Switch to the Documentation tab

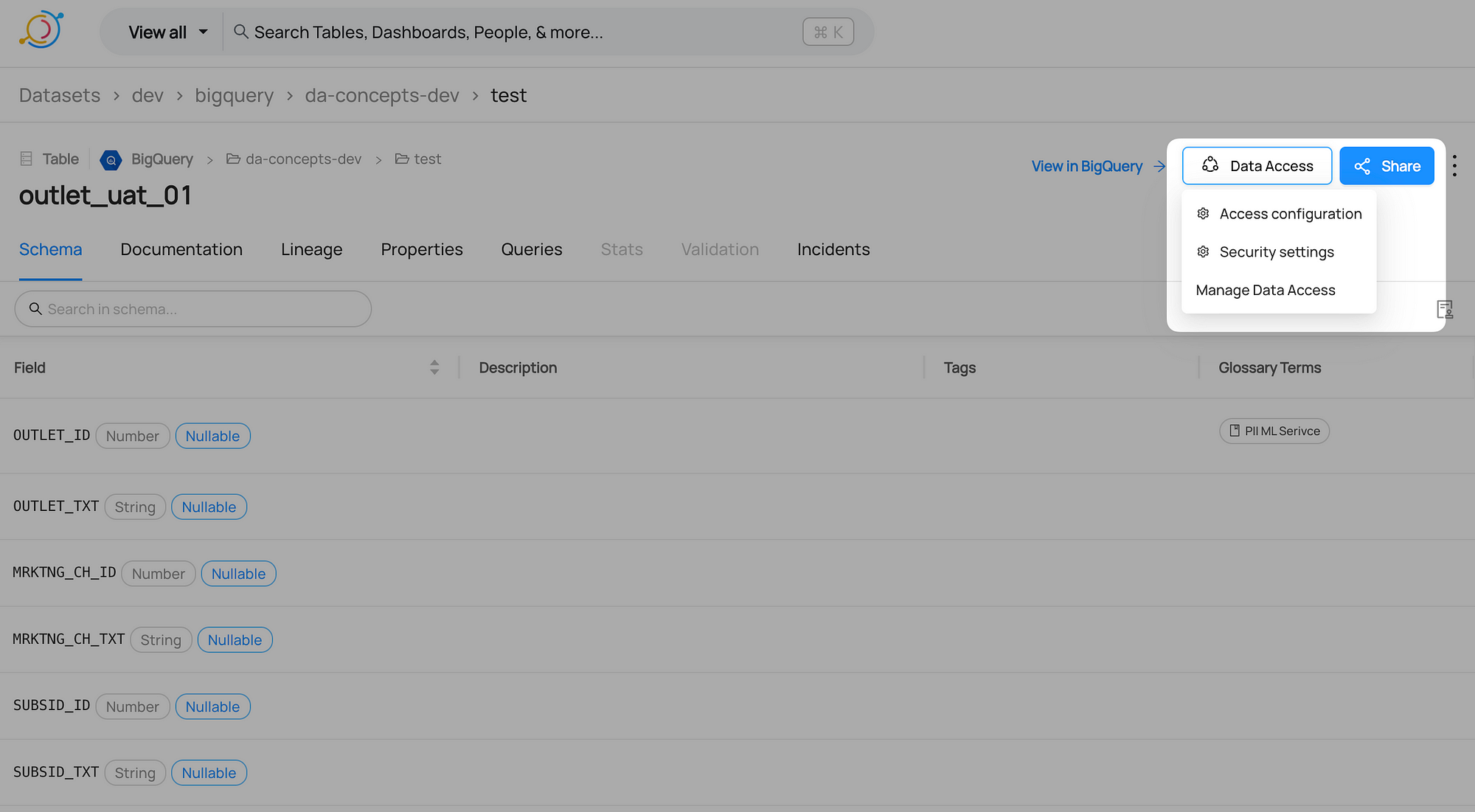click(181, 249)
